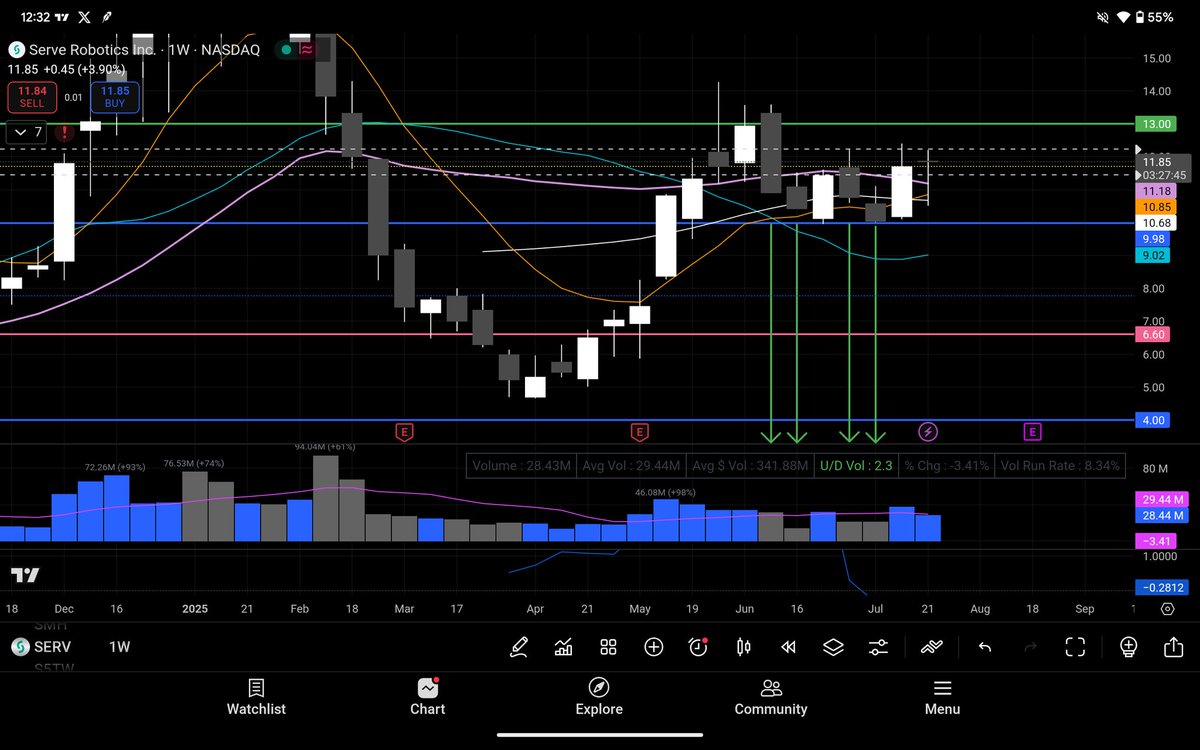
Task: Tap the Avg $ Vol : 341.88M box
Action: (749, 465)
